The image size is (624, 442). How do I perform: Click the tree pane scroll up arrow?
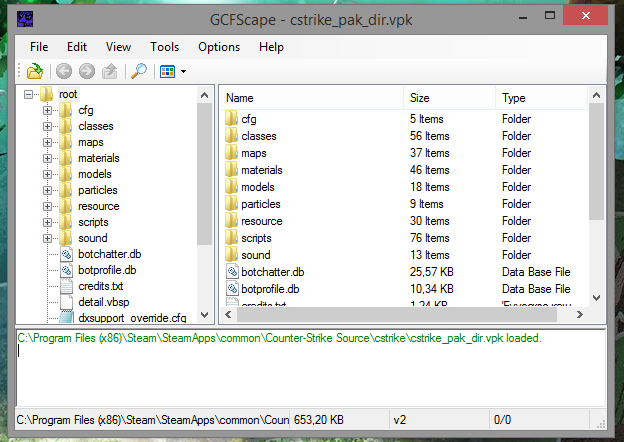click(205, 95)
